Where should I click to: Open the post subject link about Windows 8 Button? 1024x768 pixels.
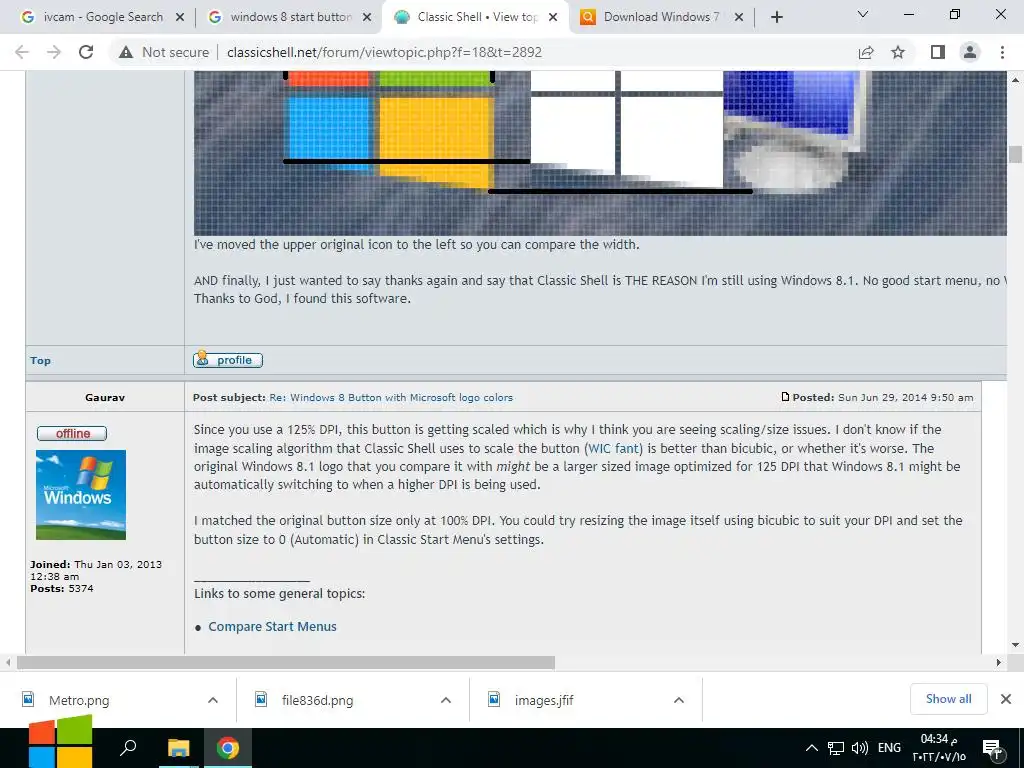click(391, 397)
